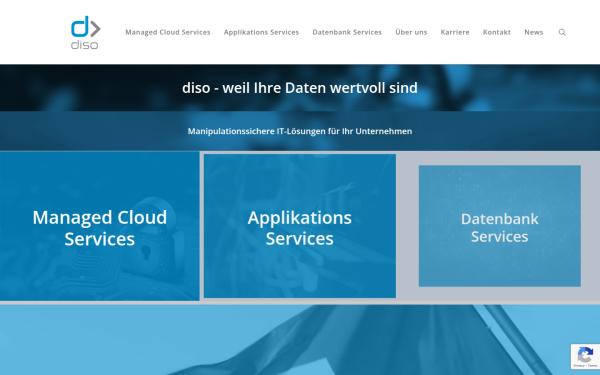Go to Über uns page
This screenshot has height=375, width=600.
click(x=411, y=33)
